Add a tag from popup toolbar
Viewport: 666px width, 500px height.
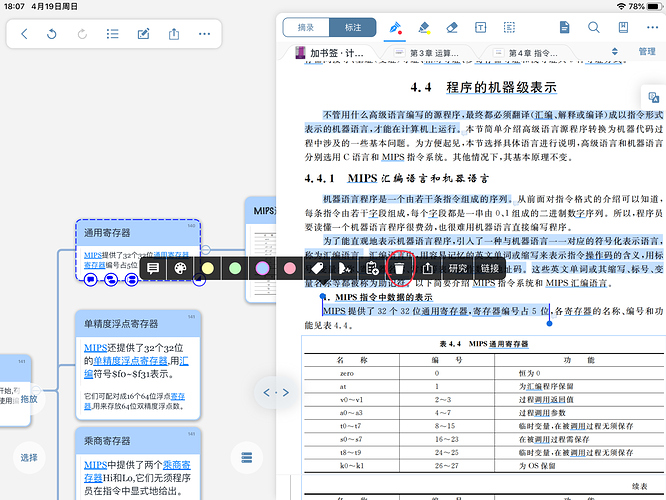(x=317, y=268)
